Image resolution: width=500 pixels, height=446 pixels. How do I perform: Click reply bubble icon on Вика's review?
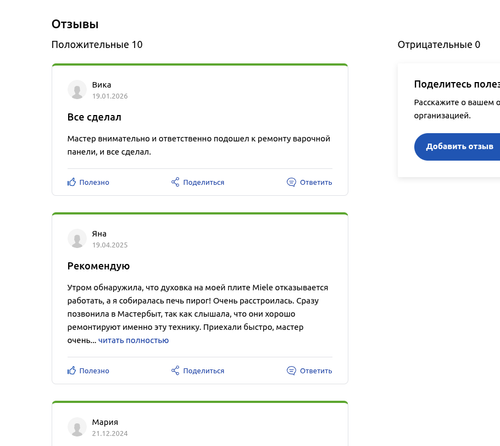(x=291, y=182)
